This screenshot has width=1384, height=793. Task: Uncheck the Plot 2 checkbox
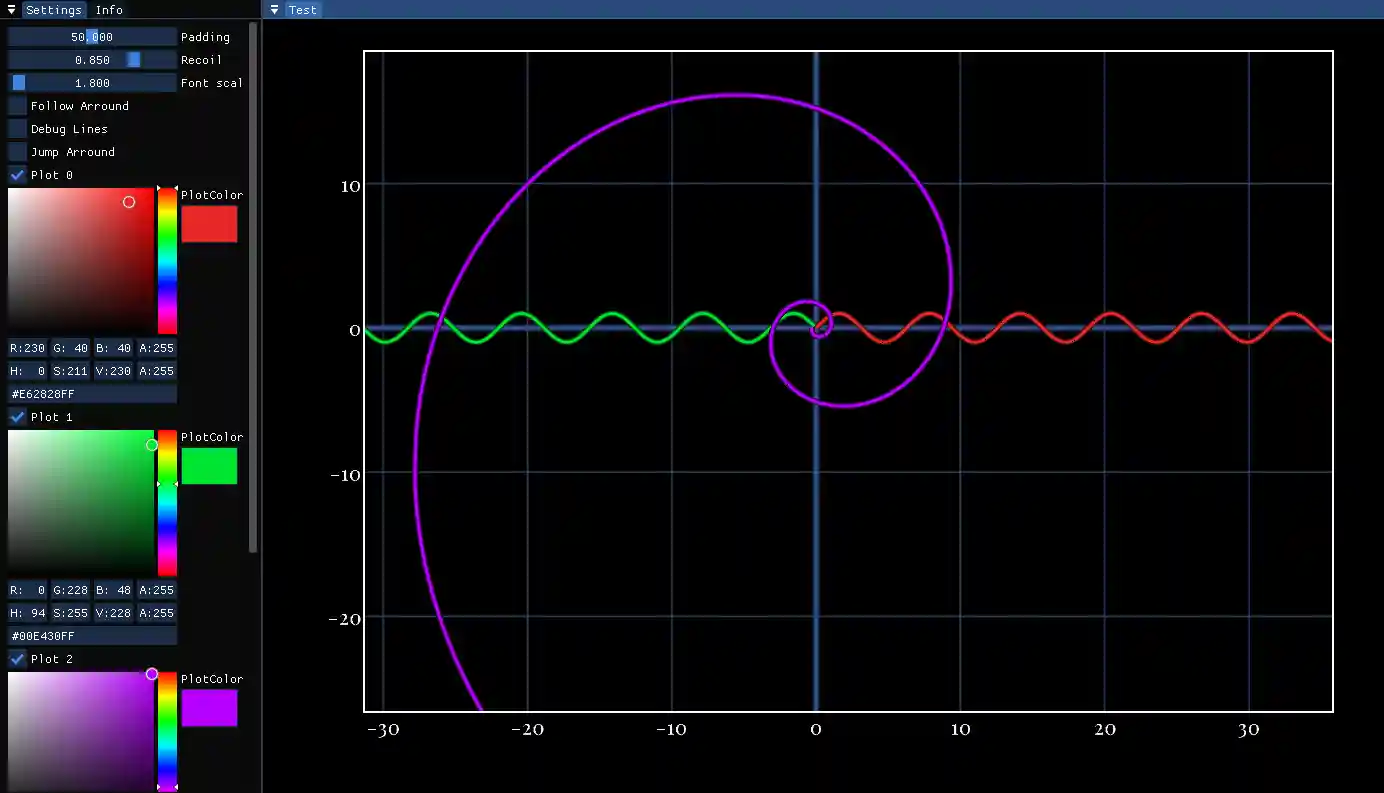click(x=16, y=658)
